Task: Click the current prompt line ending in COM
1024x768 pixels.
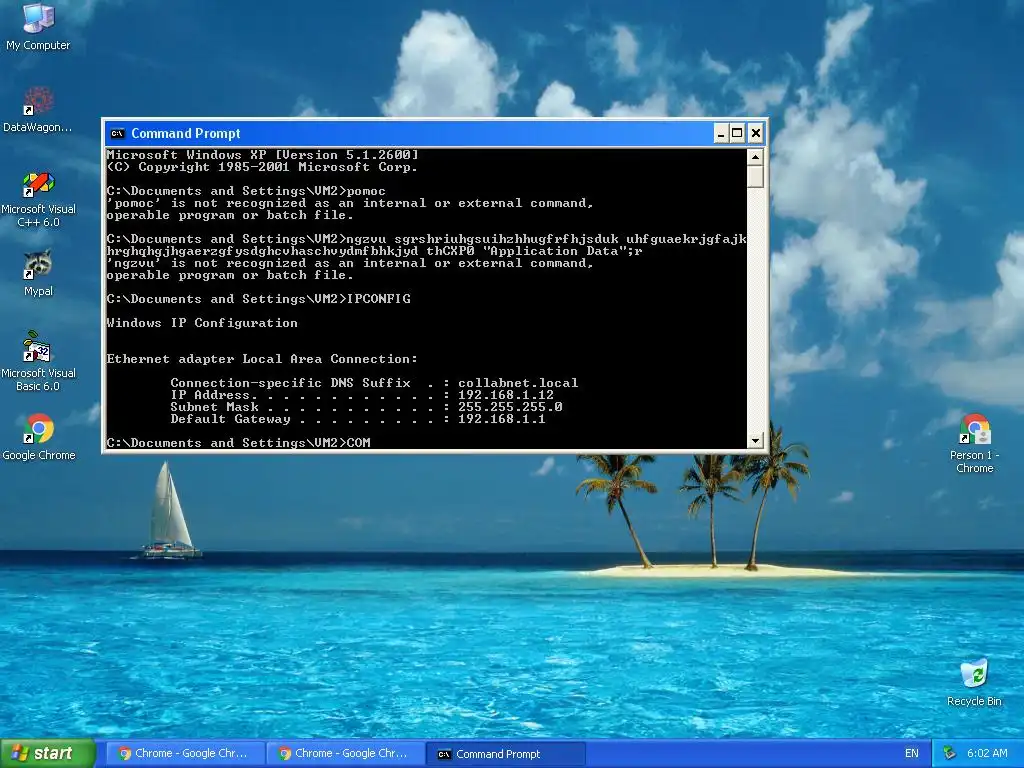Action: coord(238,443)
